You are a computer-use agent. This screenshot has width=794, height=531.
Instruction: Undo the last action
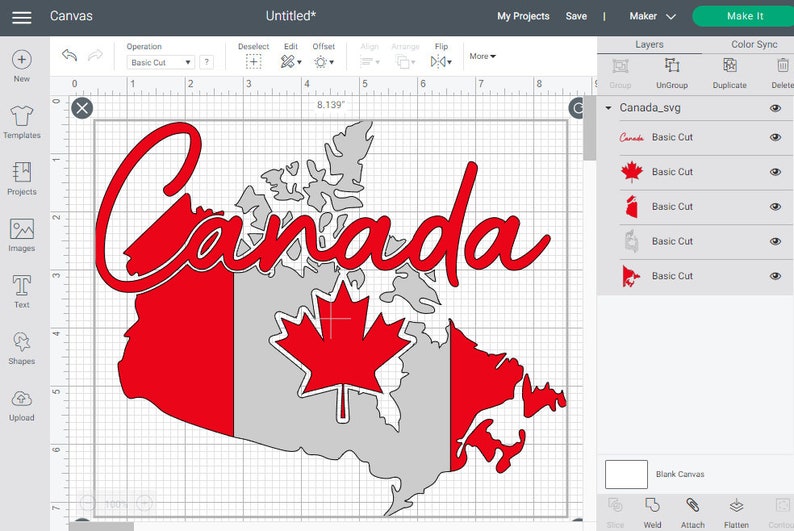click(70, 55)
